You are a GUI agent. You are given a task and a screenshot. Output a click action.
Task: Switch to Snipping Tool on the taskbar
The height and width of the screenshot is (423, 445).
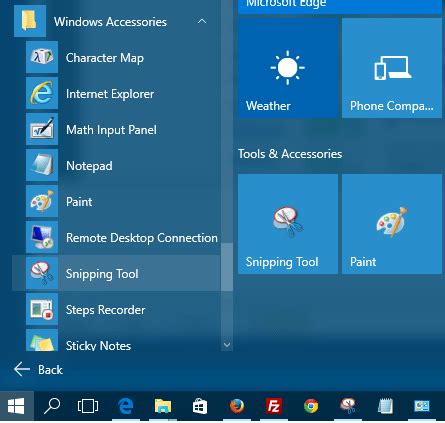click(348, 406)
